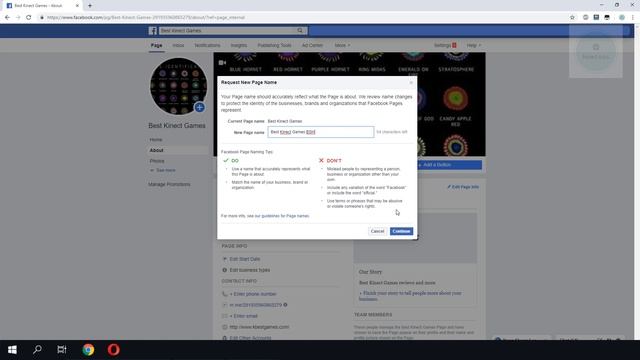
Task: Click the black extension icon before the profile avatar
Action: pos(607,18)
